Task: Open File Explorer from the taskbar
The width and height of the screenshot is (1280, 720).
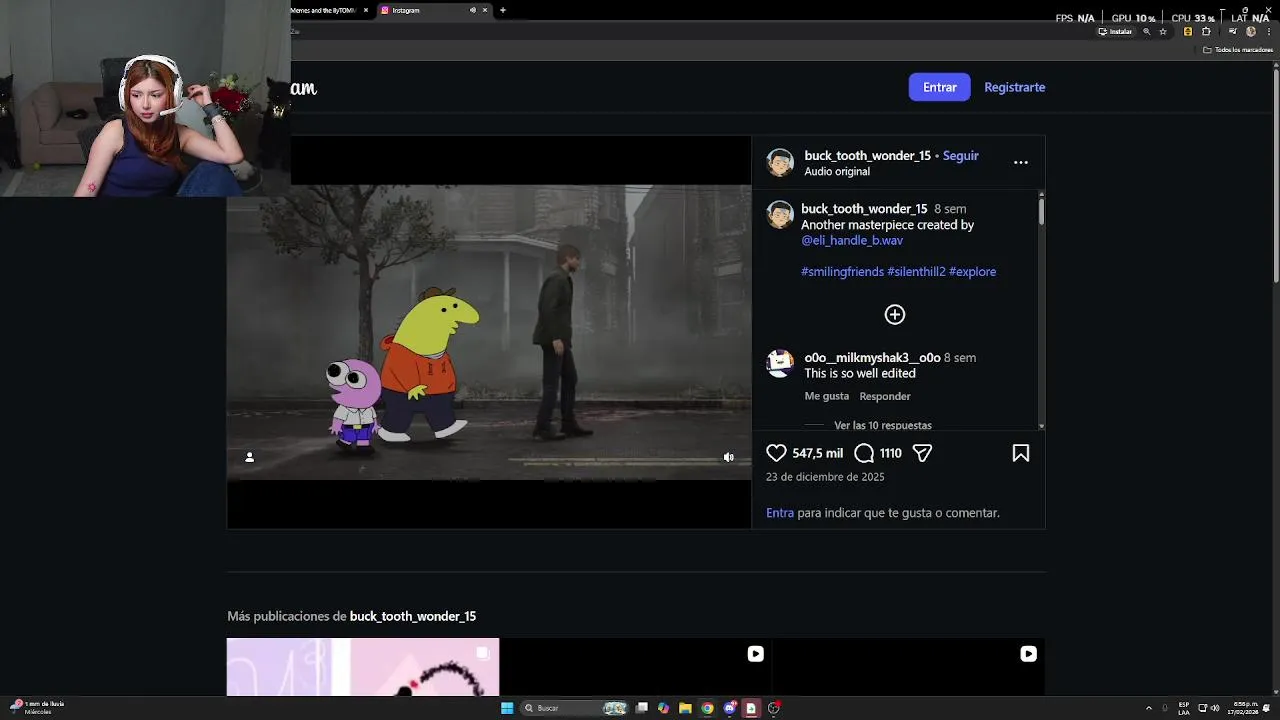Action: click(685, 708)
